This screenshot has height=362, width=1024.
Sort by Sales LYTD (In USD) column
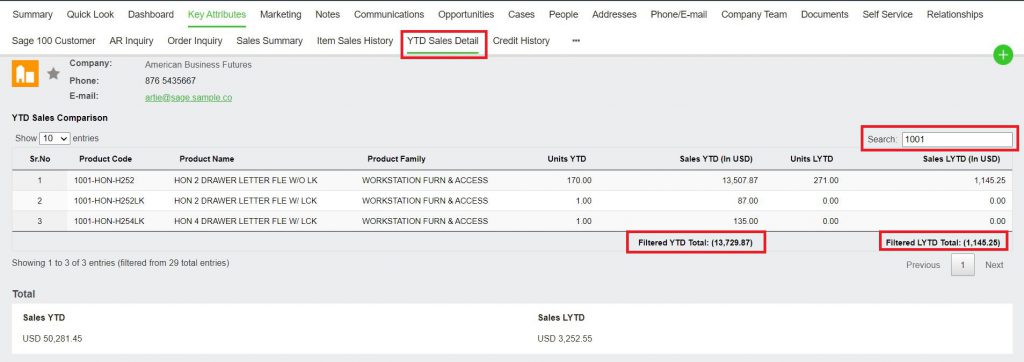tap(961, 159)
